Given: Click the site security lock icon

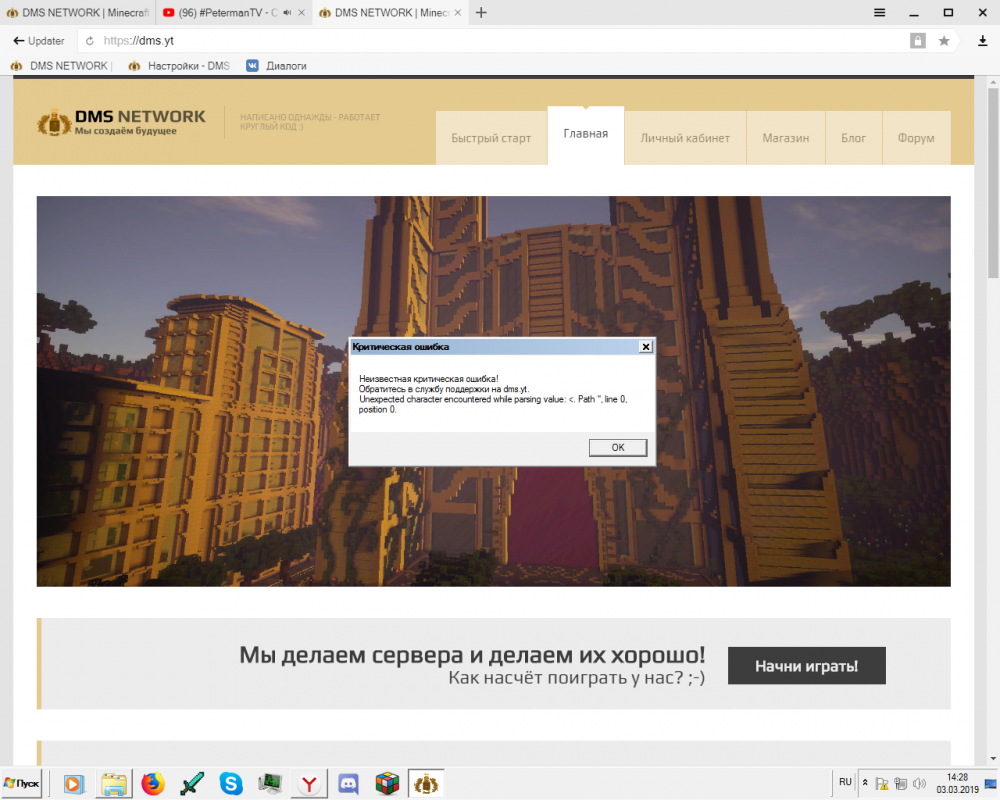Looking at the screenshot, I should click(x=917, y=41).
